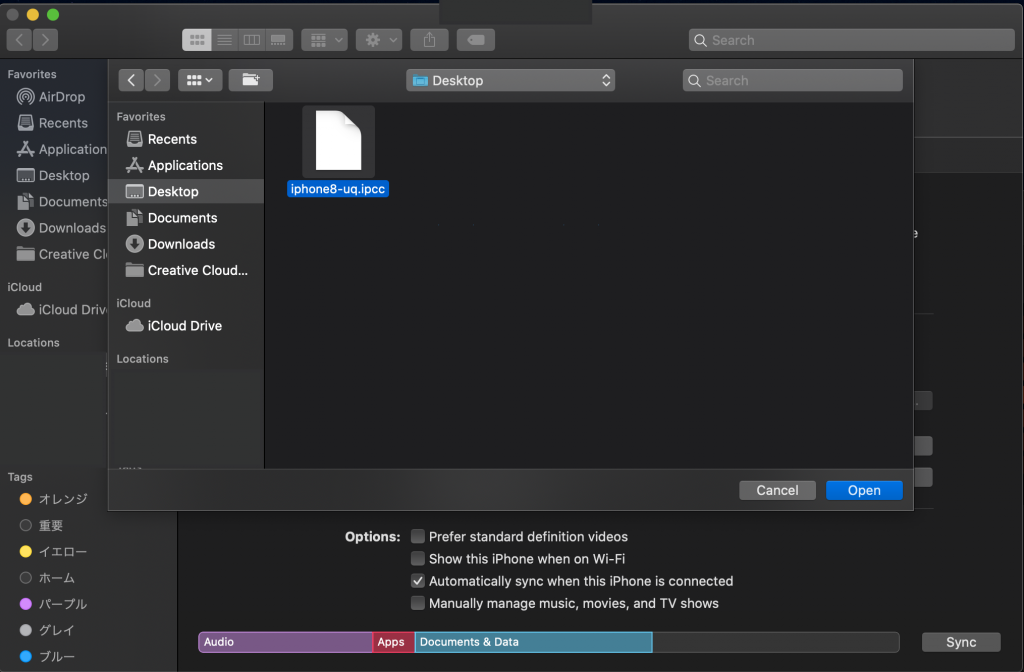This screenshot has height=672, width=1024.
Task: Open Recents in the dialog sidebar
Action: (x=186, y=139)
